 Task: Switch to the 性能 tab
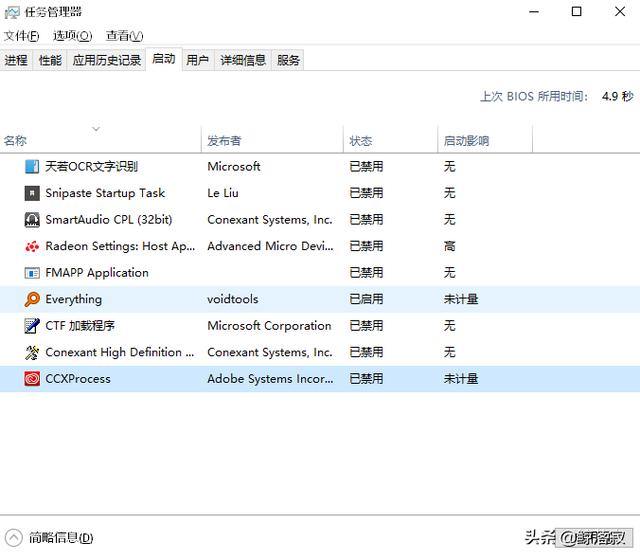tap(50, 60)
